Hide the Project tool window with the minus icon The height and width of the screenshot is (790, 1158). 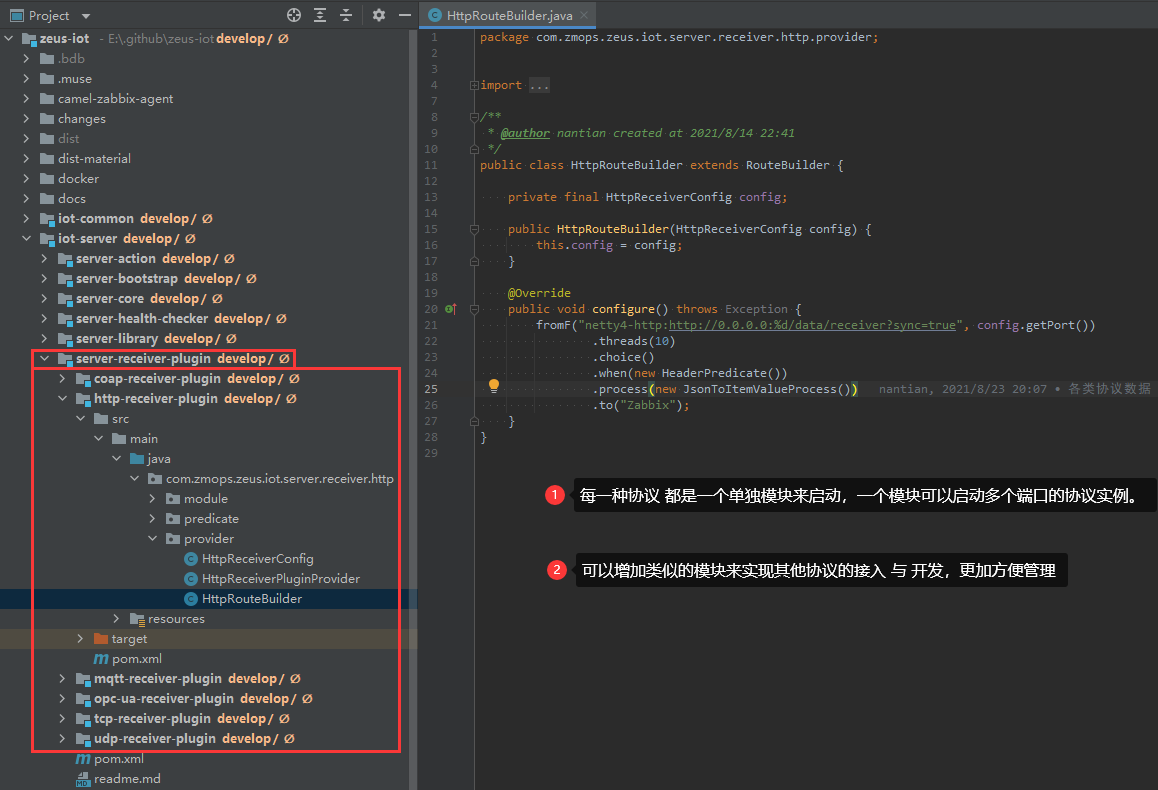(405, 15)
